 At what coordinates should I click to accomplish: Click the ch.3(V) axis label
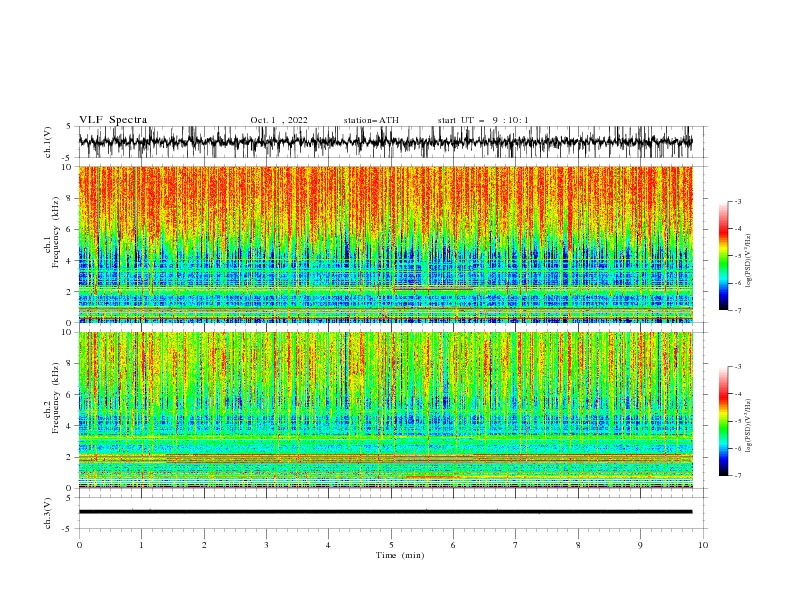tap(48, 513)
